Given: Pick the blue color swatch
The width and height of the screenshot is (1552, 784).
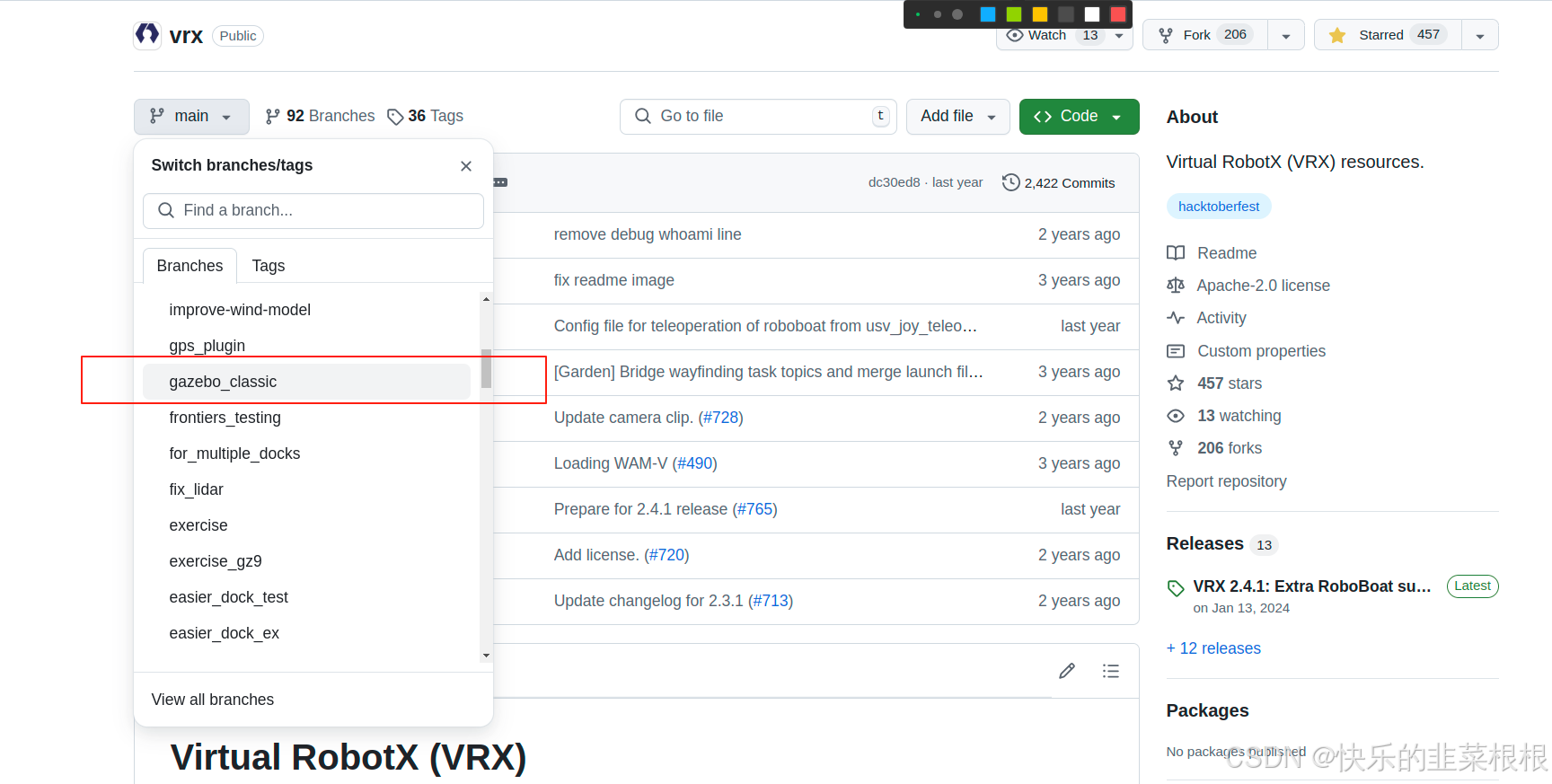Looking at the screenshot, I should pyautogui.click(x=988, y=14).
